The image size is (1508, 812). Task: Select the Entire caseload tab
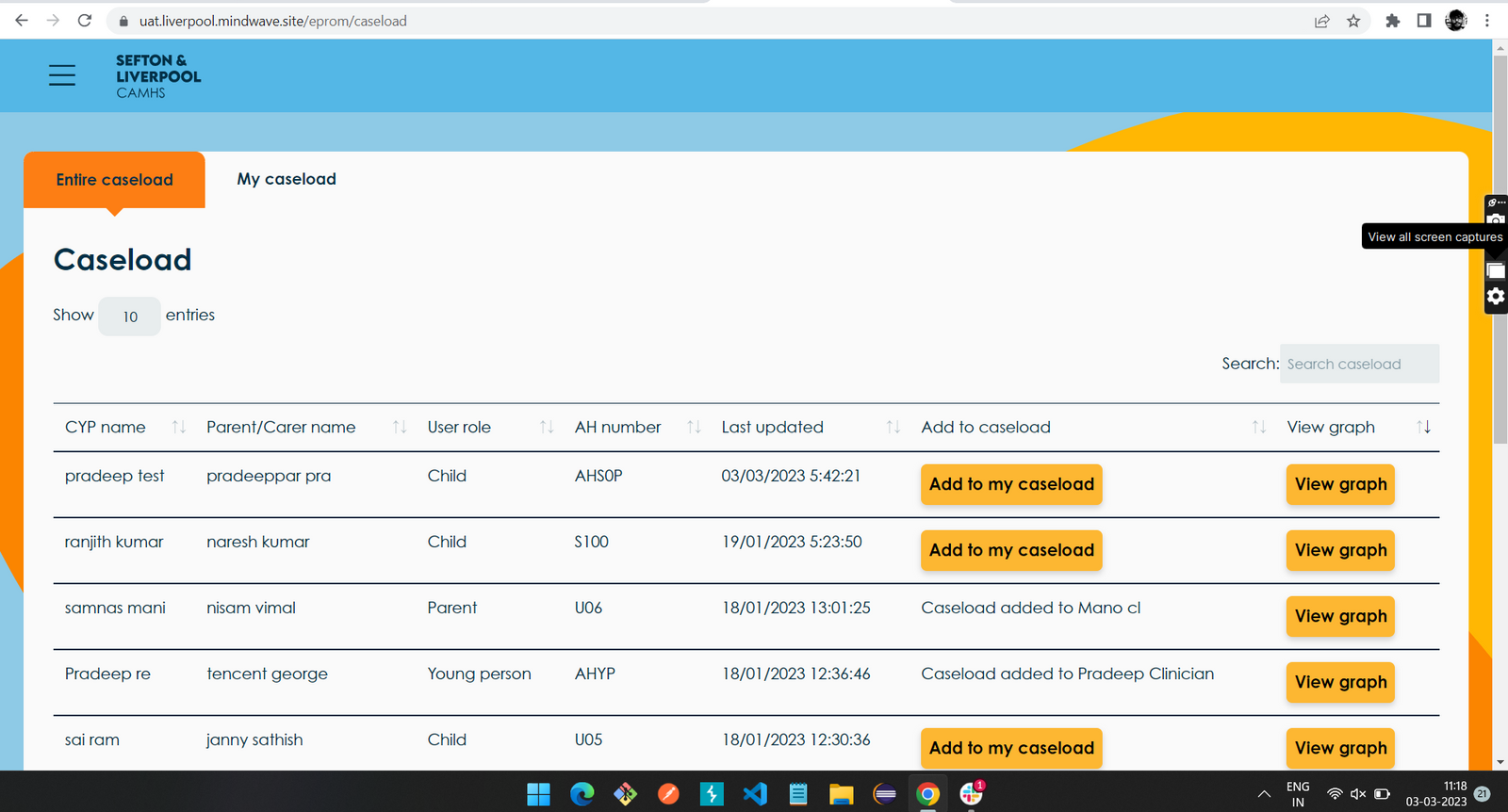click(114, 180)
